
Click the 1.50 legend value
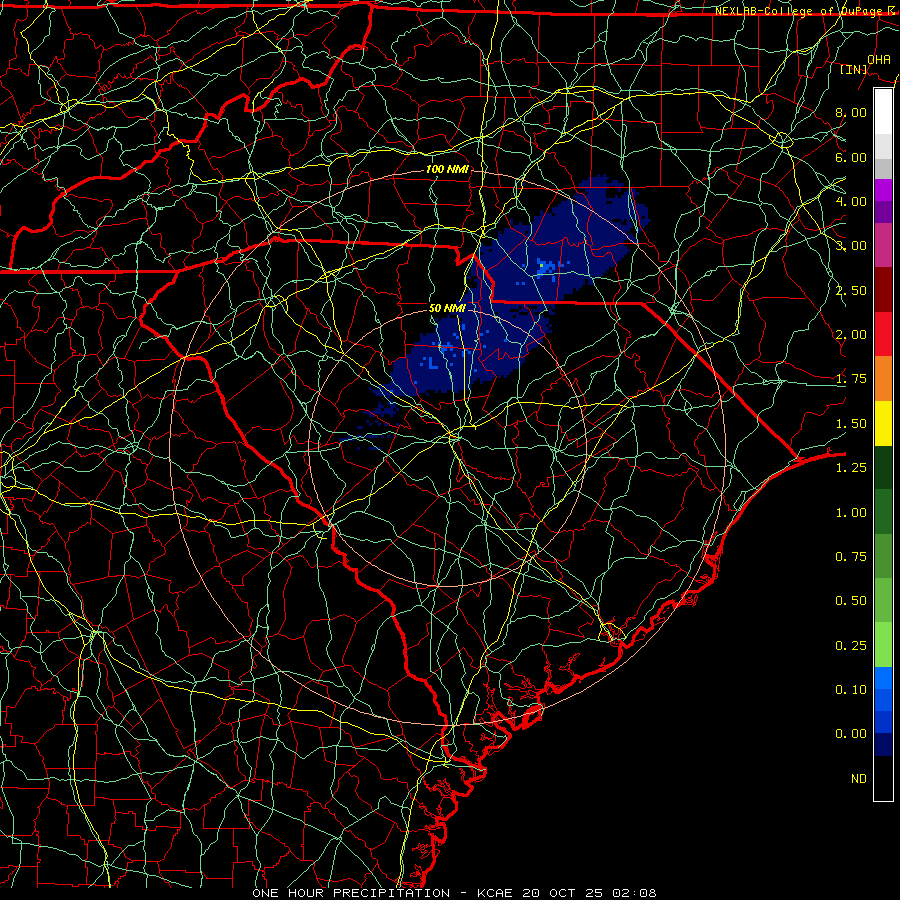tap(851, 424)
